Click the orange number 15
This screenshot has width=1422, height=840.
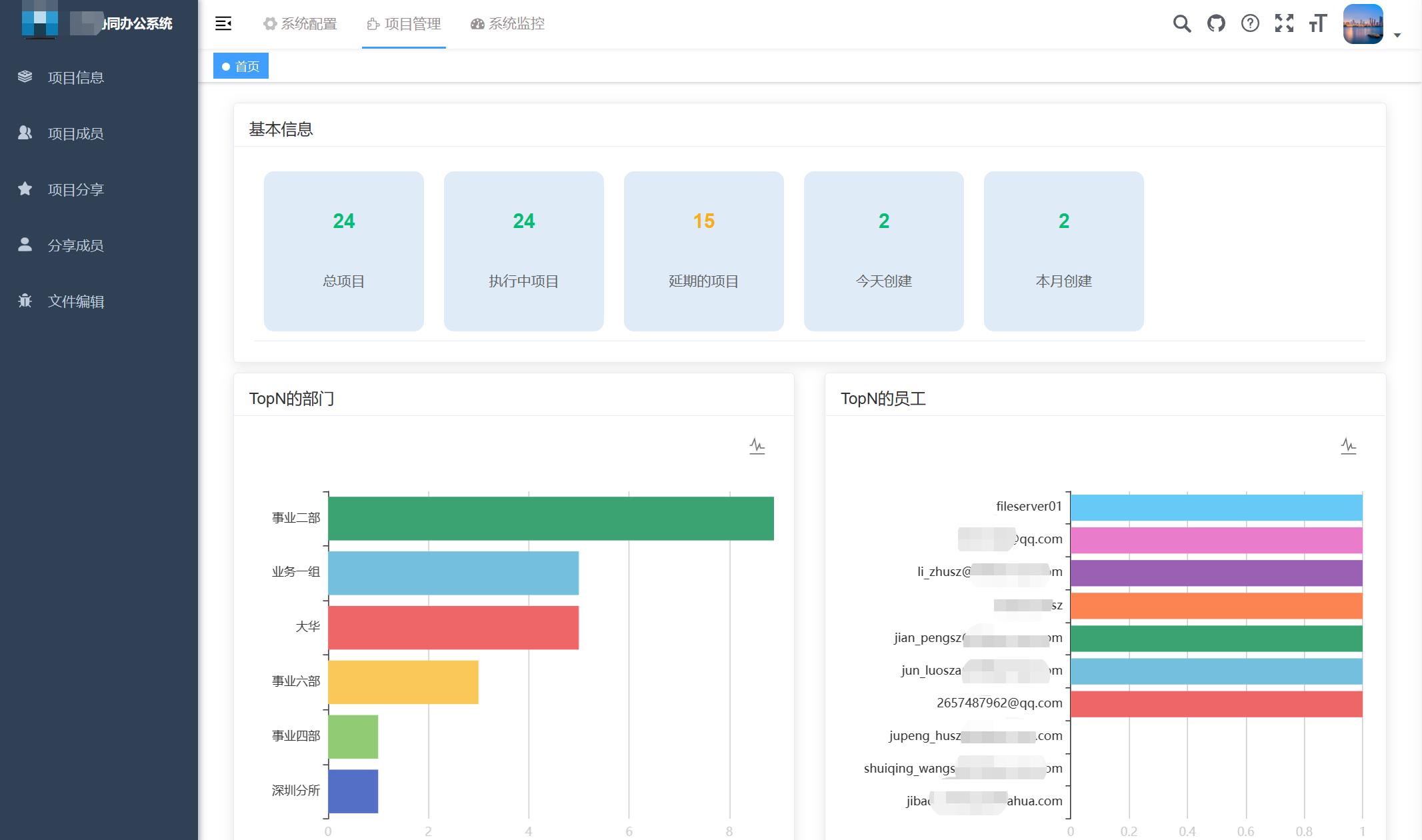pos(704,221)
